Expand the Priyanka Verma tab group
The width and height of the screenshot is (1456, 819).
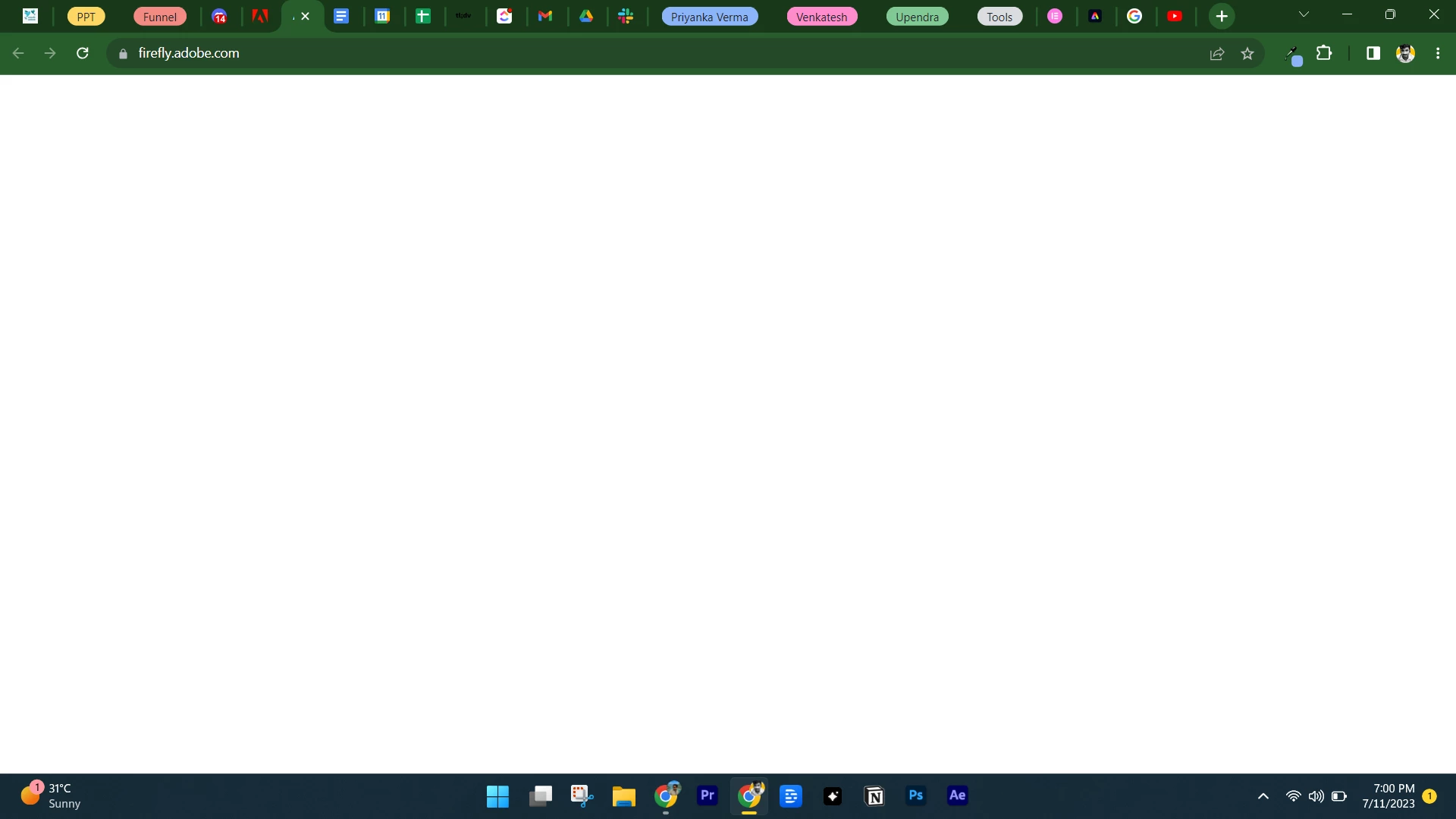[x=709, y=17]
